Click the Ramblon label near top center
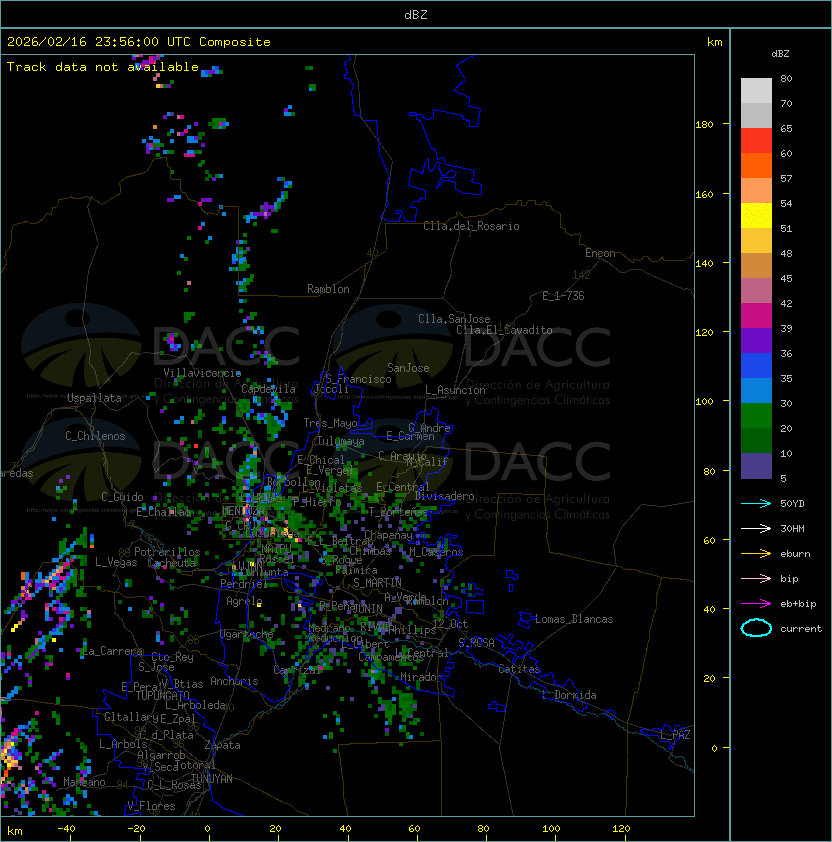The image size is (832, 842). (x=328, y=289)
